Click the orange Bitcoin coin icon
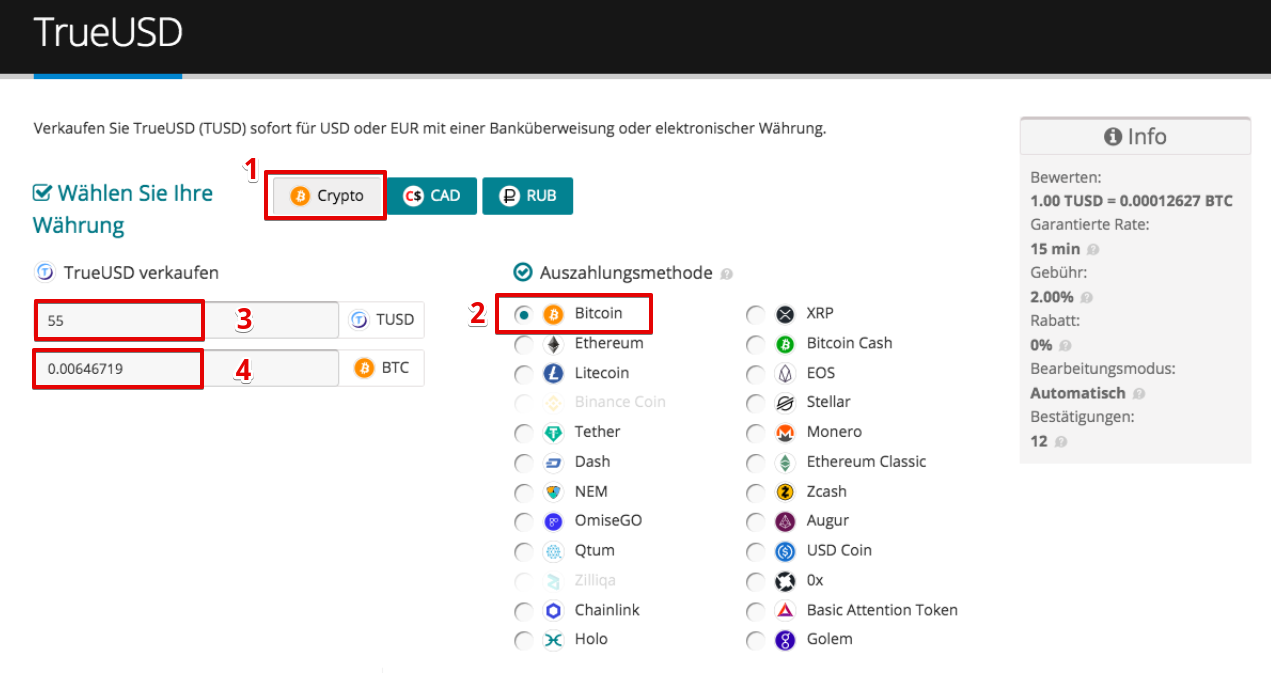 [553, 314]
